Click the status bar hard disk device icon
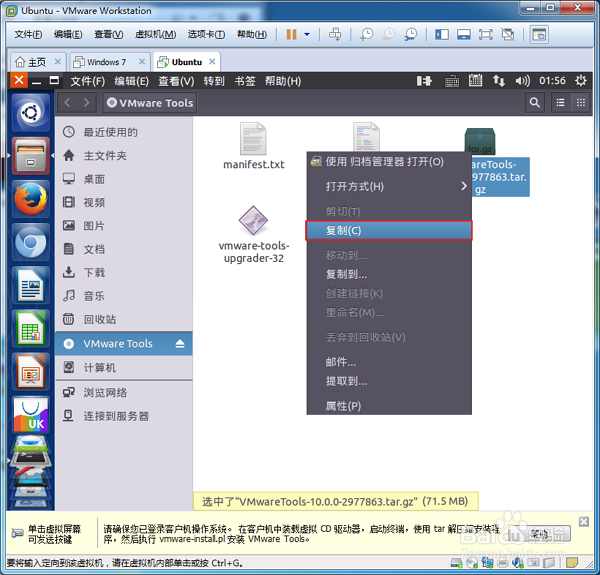 coord(457,562)
